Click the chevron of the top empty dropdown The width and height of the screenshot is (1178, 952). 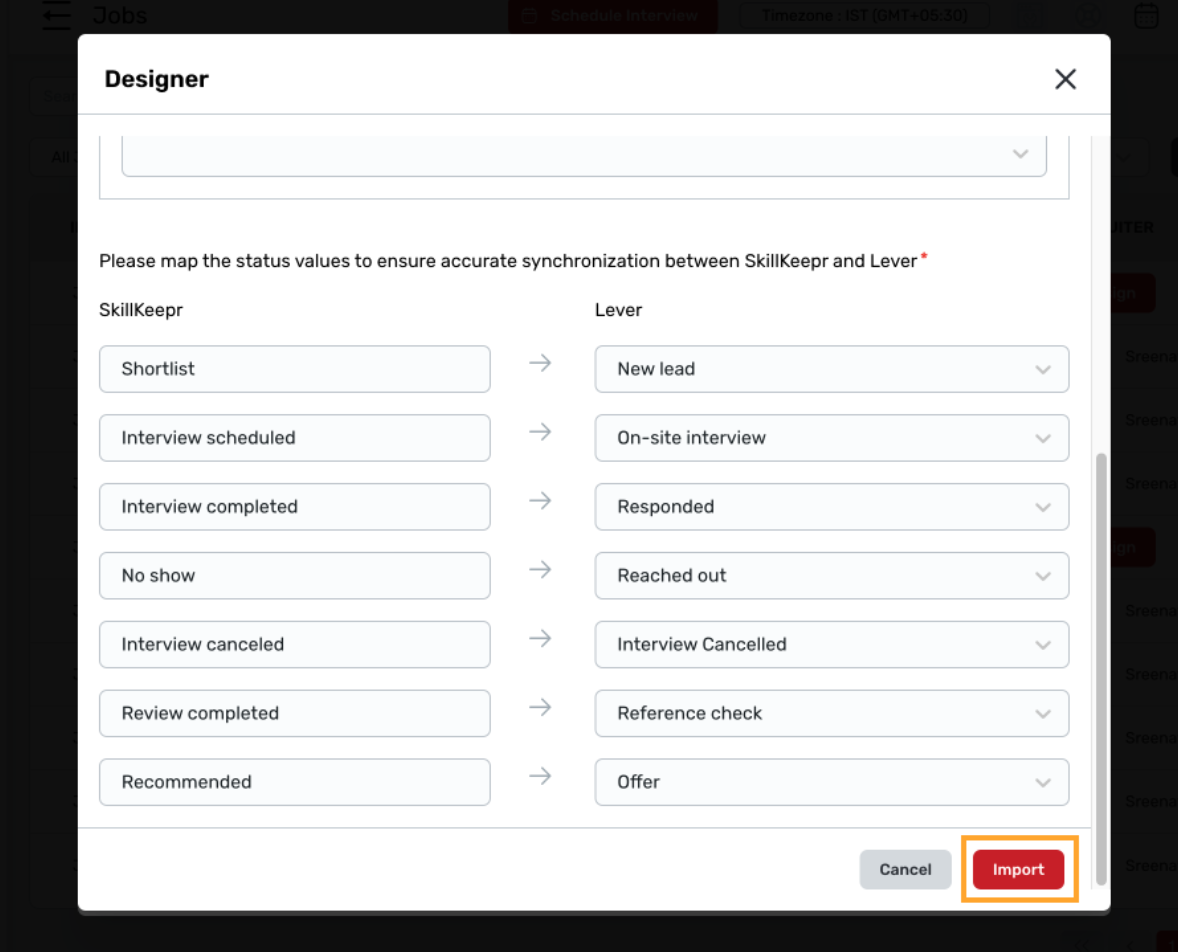click(x=1020, y=154)
